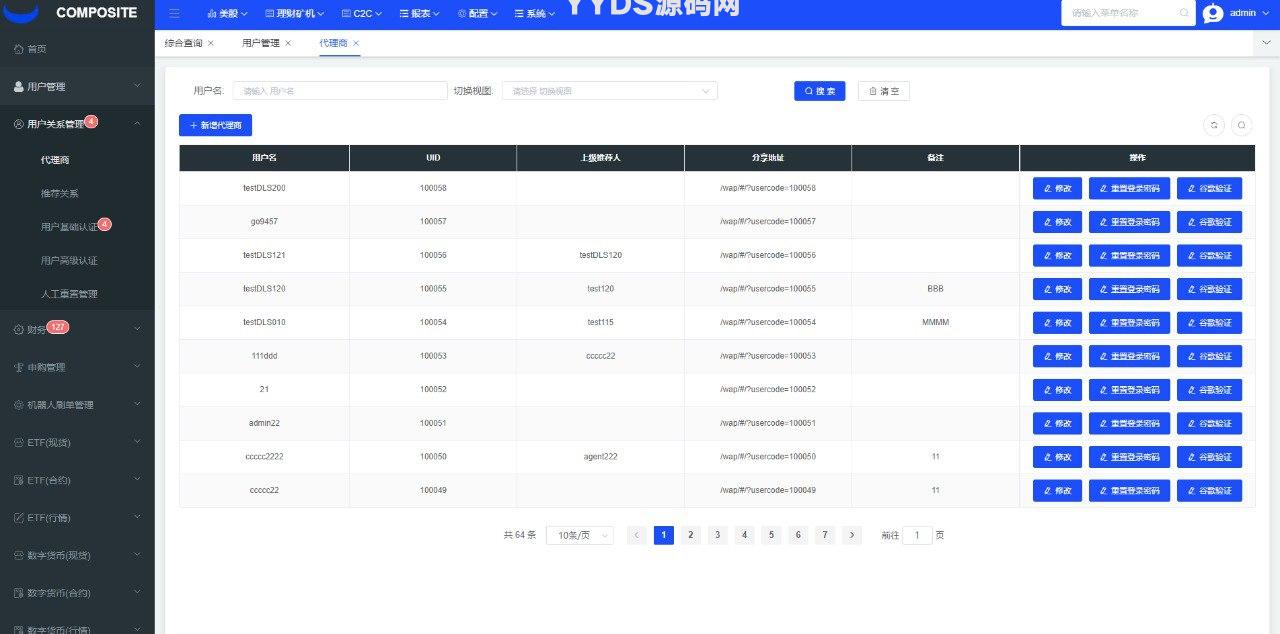Viewport: 1280px width, 634px height.
Task: Open 首页 home in the sidebar
Action: 36,49
